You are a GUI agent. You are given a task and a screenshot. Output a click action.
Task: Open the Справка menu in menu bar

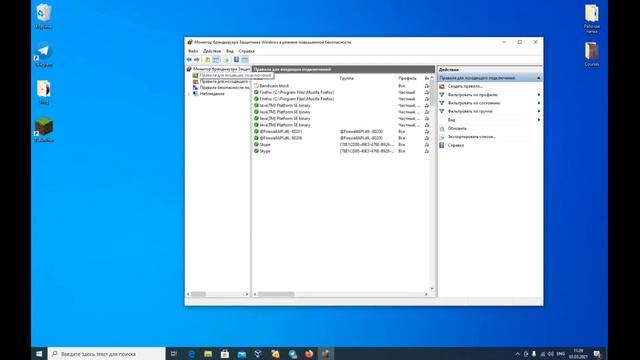[247, 51]
